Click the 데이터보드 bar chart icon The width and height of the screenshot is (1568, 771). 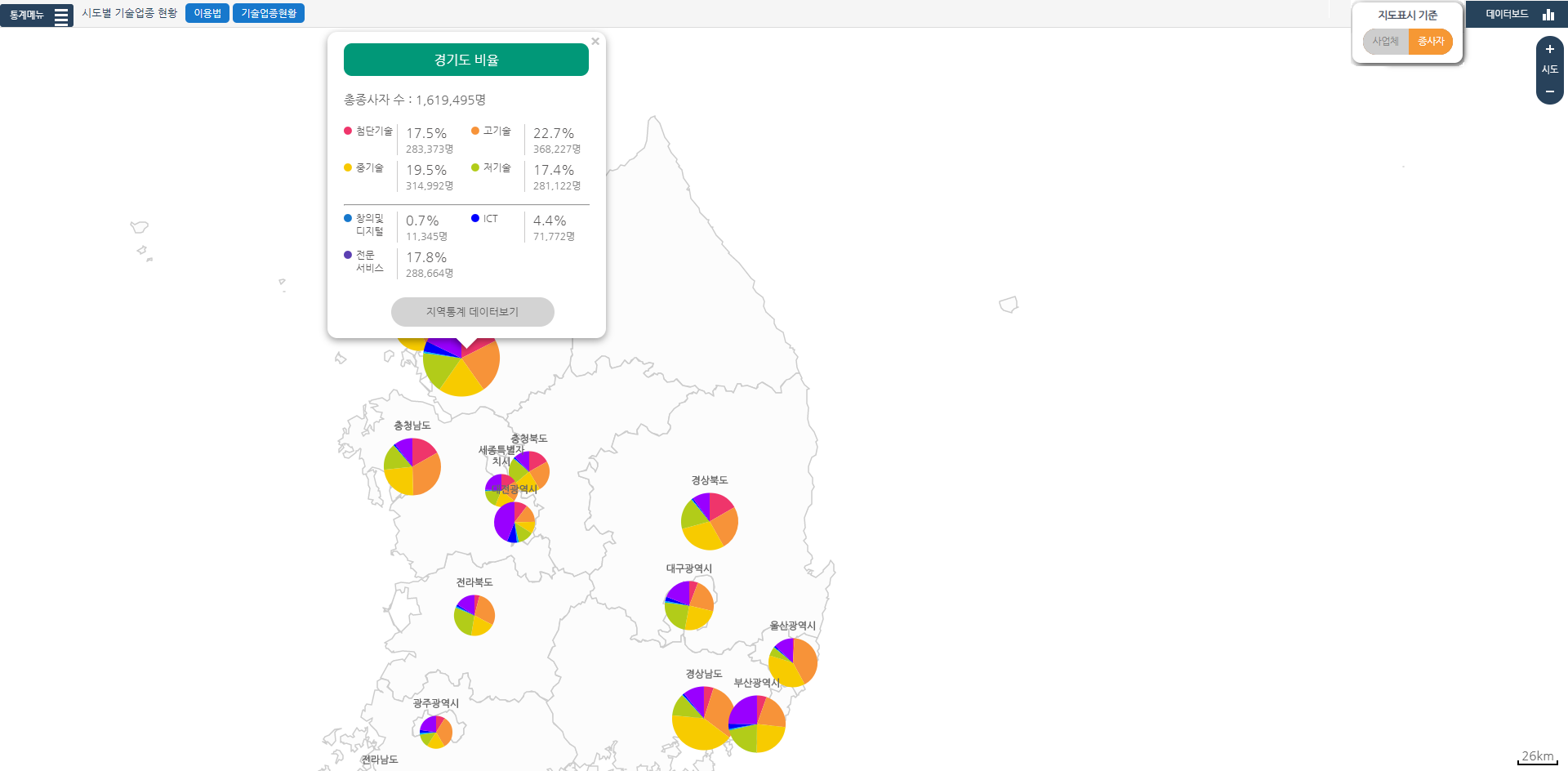pos(1548,15)
